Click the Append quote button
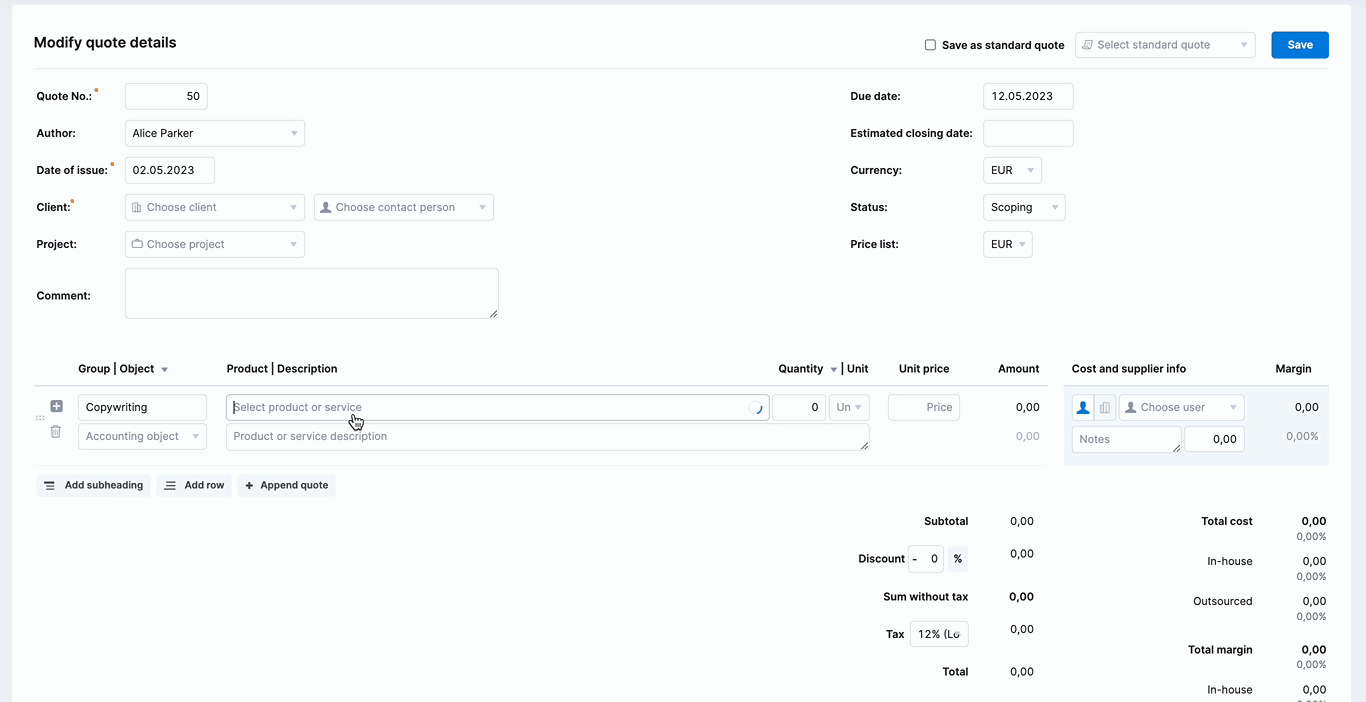The height and width of the screenshot is (702, 1366). click(x=286, y=485)
